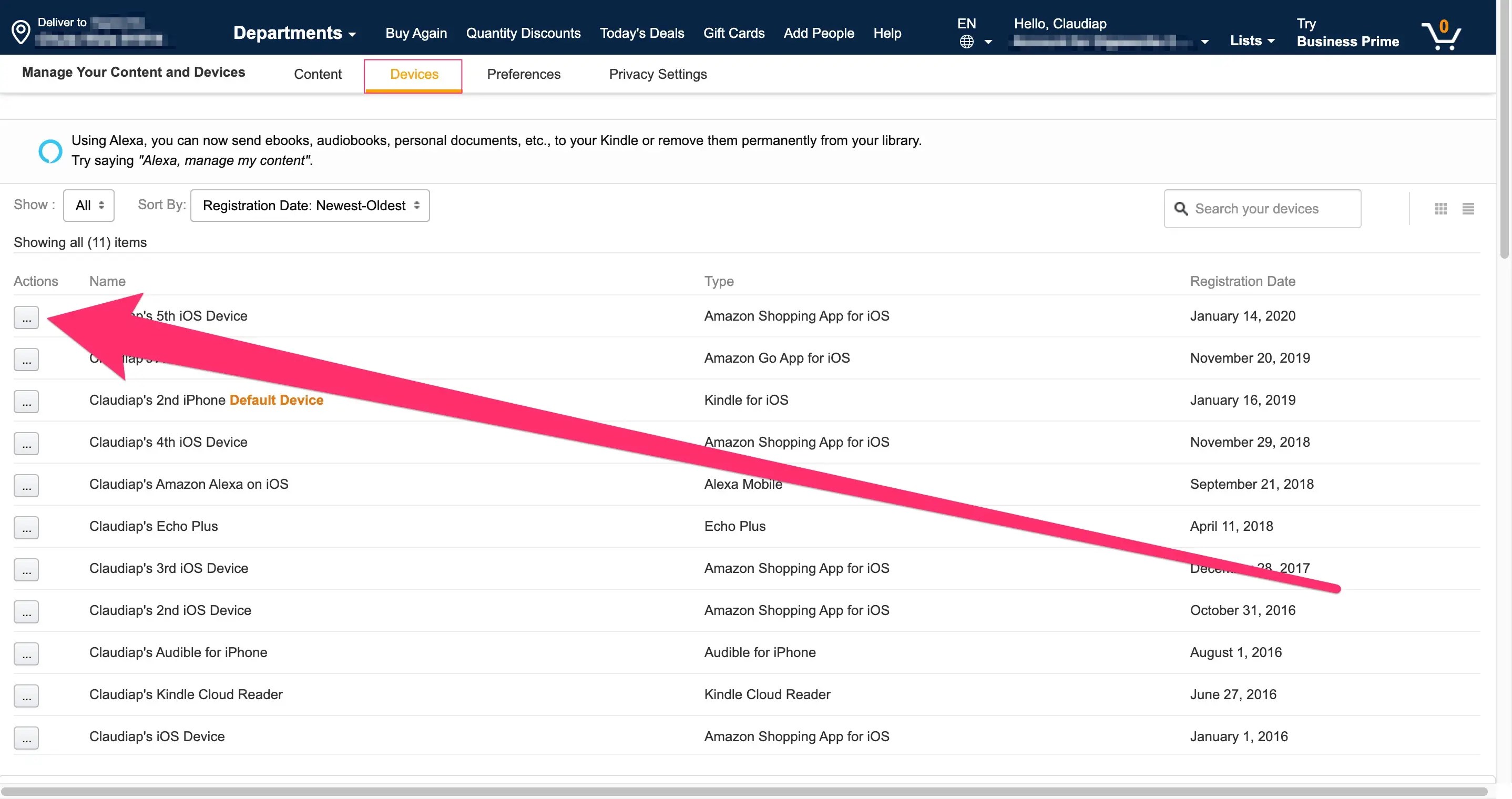
Task: Go to Privacy Settings tab
Action: coord(657,75)
